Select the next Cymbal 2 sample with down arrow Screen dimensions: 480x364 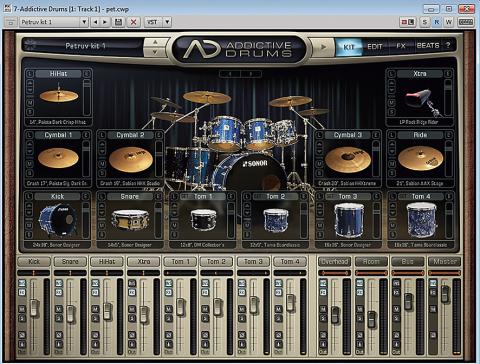point(102,152)
